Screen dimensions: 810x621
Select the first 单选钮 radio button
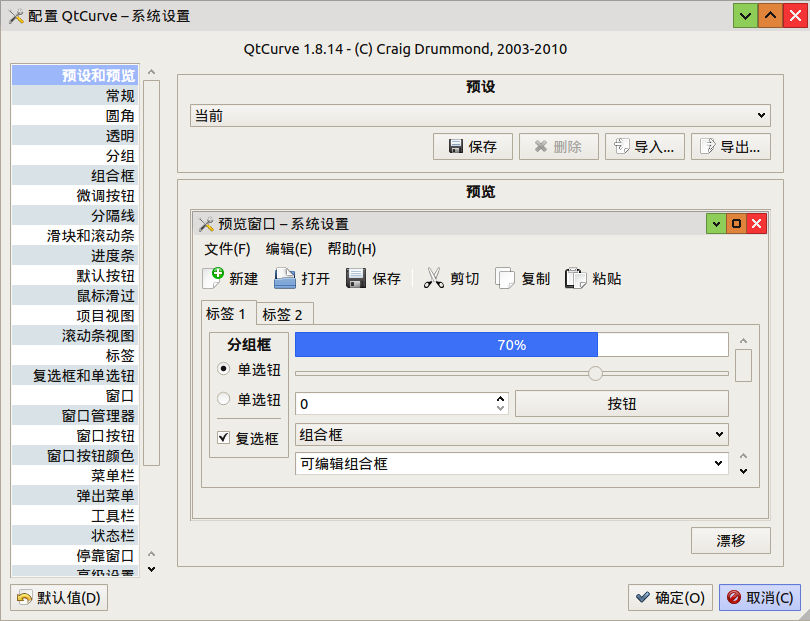223,369
